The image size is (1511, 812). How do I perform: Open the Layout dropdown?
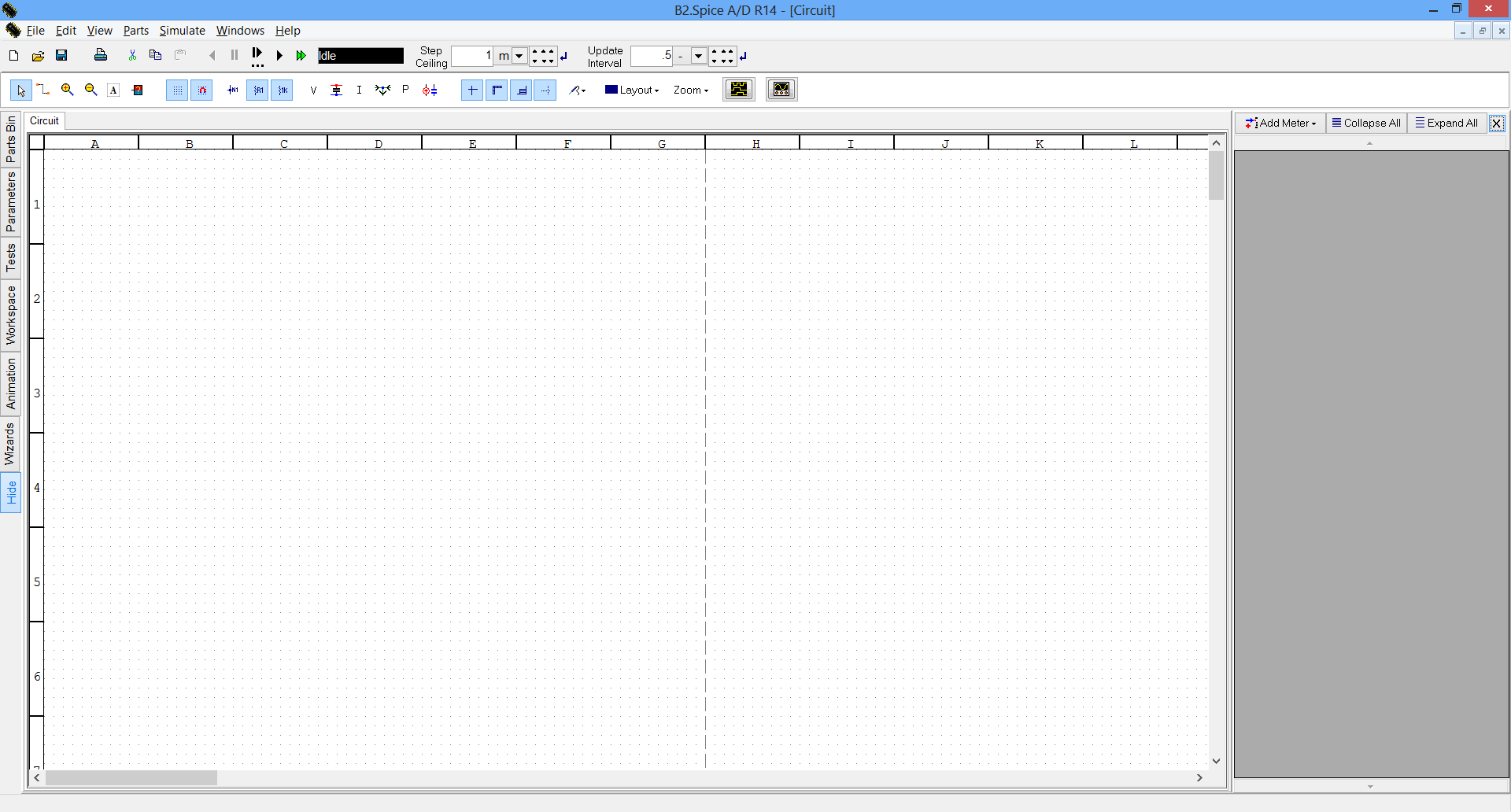click(632, 90)
